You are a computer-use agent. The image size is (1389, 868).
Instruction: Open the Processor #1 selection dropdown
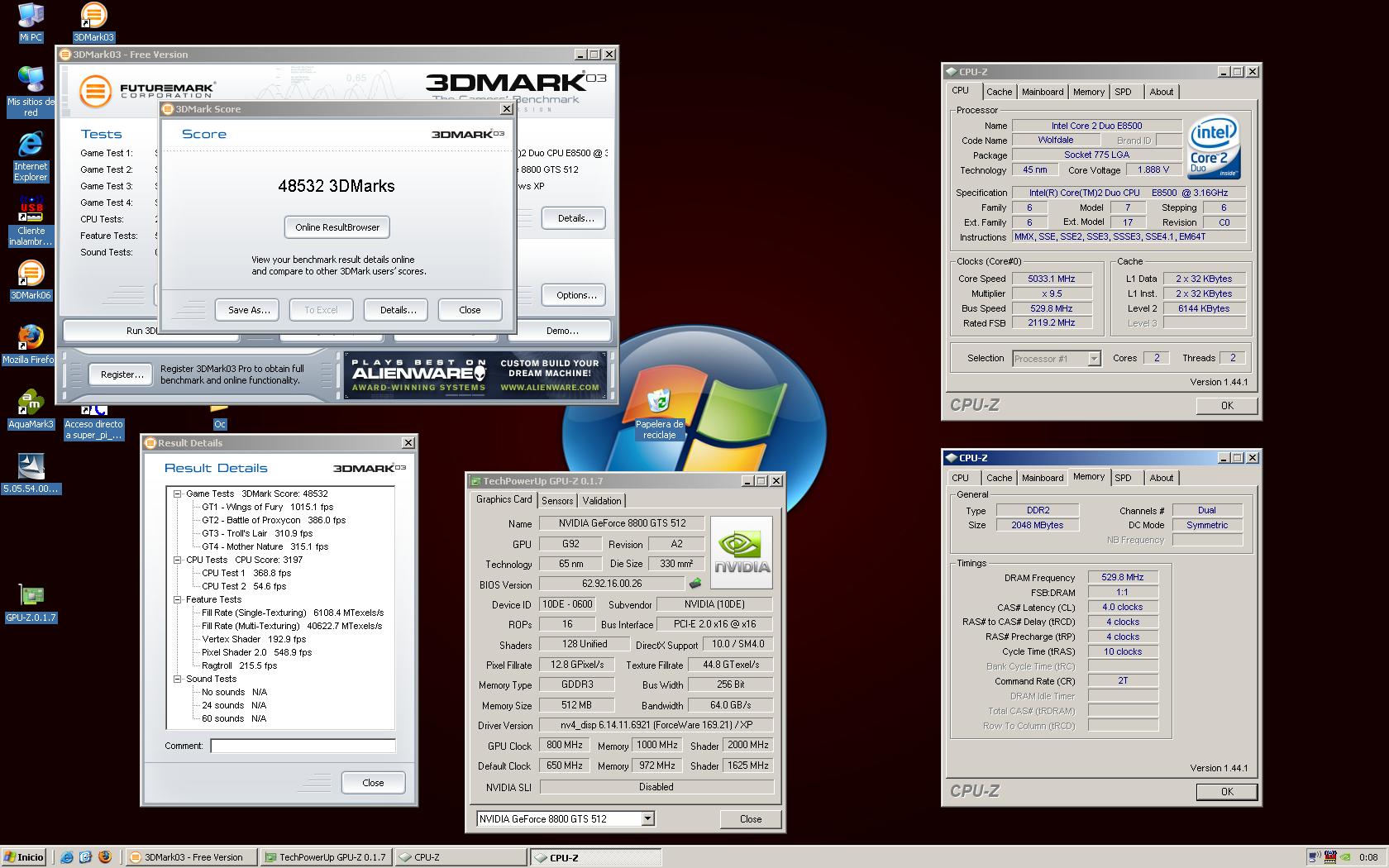tap(1094, 359)
